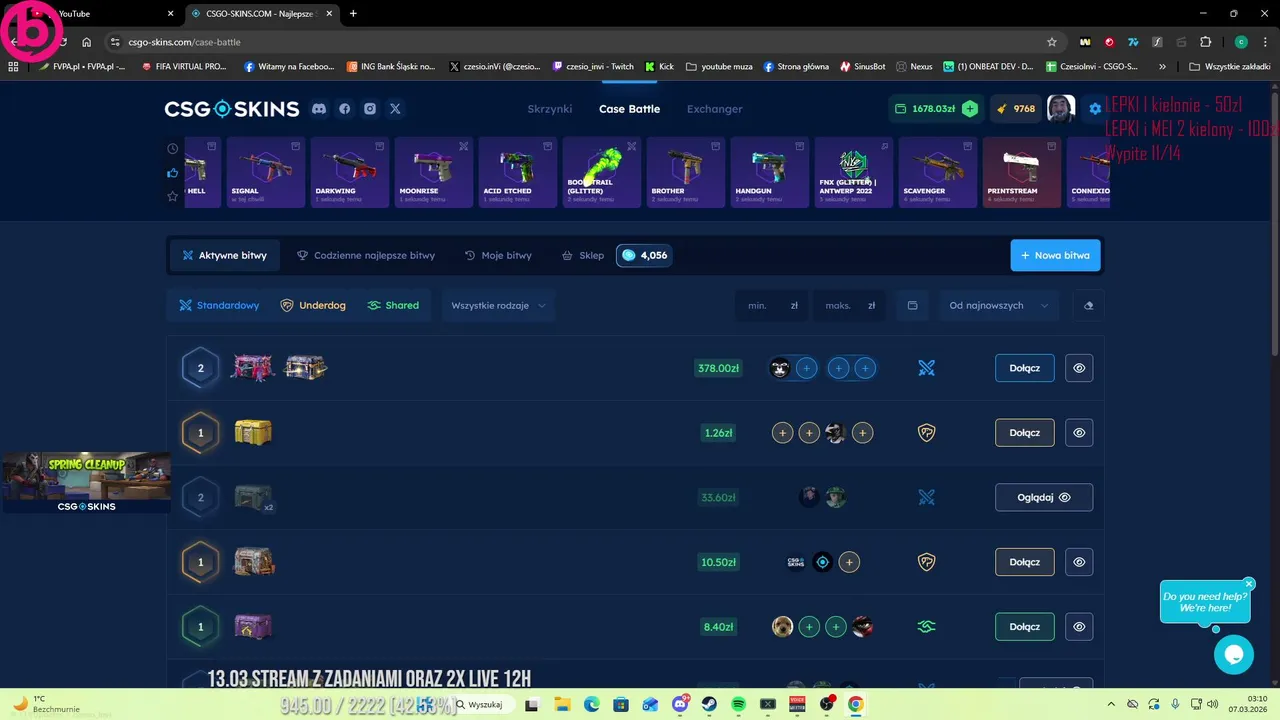This screenshot has width=1280, height=720.
Task: Open Discord from the Windows taskbar
Action: tap(681, 704)
